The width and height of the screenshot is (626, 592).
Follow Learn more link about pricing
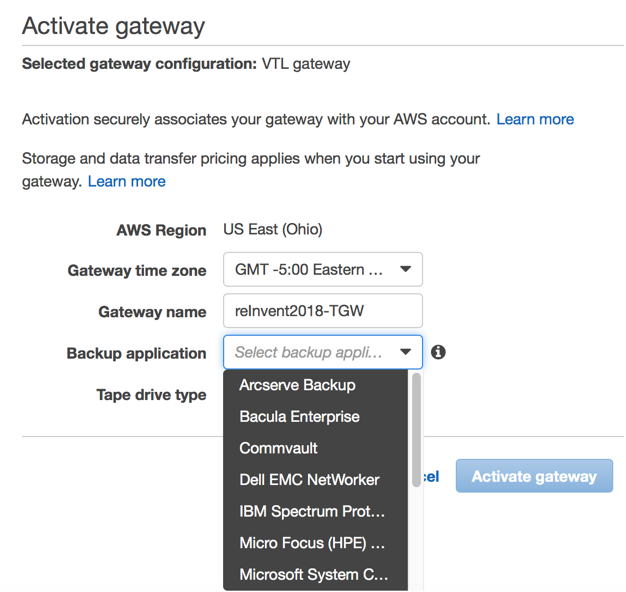pyautogui.click(x=126, y=181)
